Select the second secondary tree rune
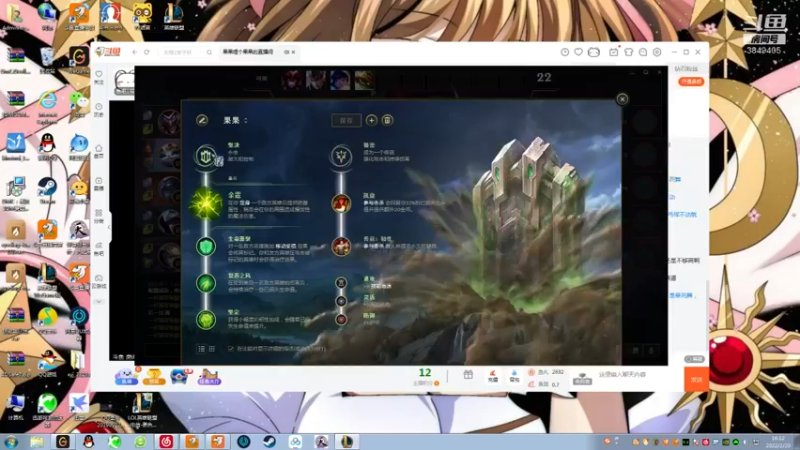The image size is (800, 450). pos(341,247)
